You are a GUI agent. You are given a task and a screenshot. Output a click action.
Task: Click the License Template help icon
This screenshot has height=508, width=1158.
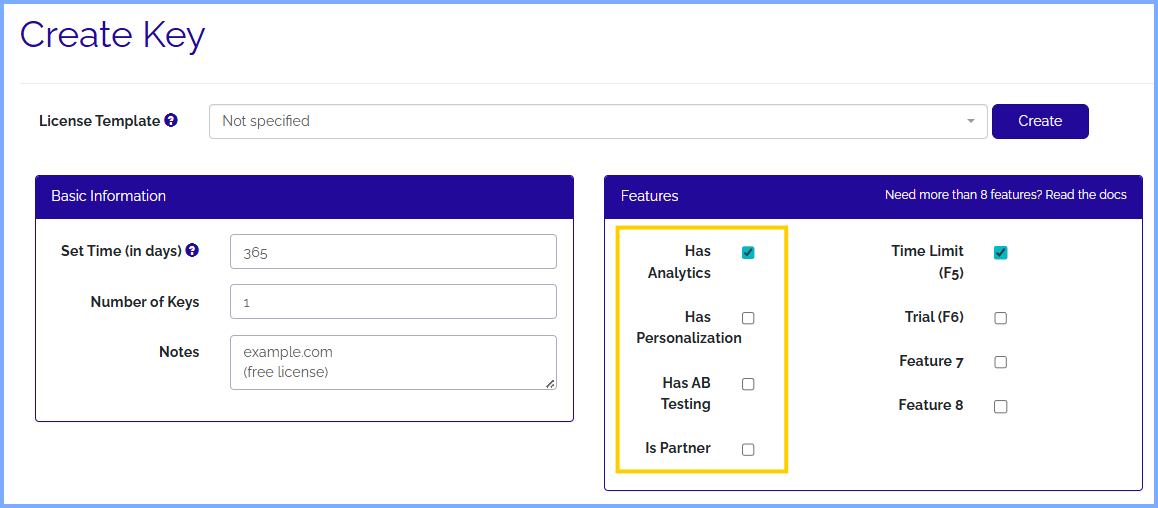tap(171, 120)
